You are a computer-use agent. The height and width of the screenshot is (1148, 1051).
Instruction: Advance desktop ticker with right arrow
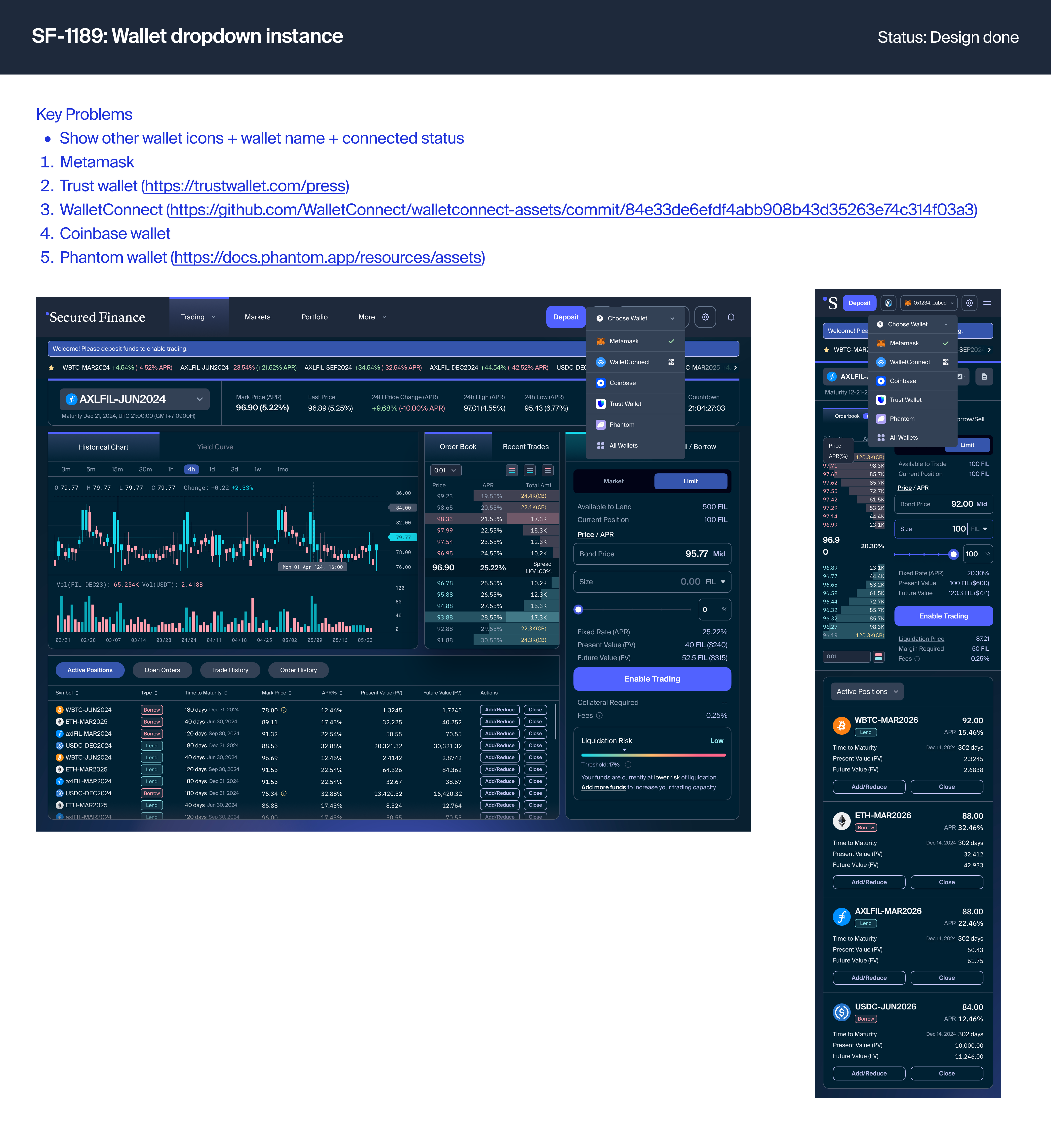click(x=735, y=367)
